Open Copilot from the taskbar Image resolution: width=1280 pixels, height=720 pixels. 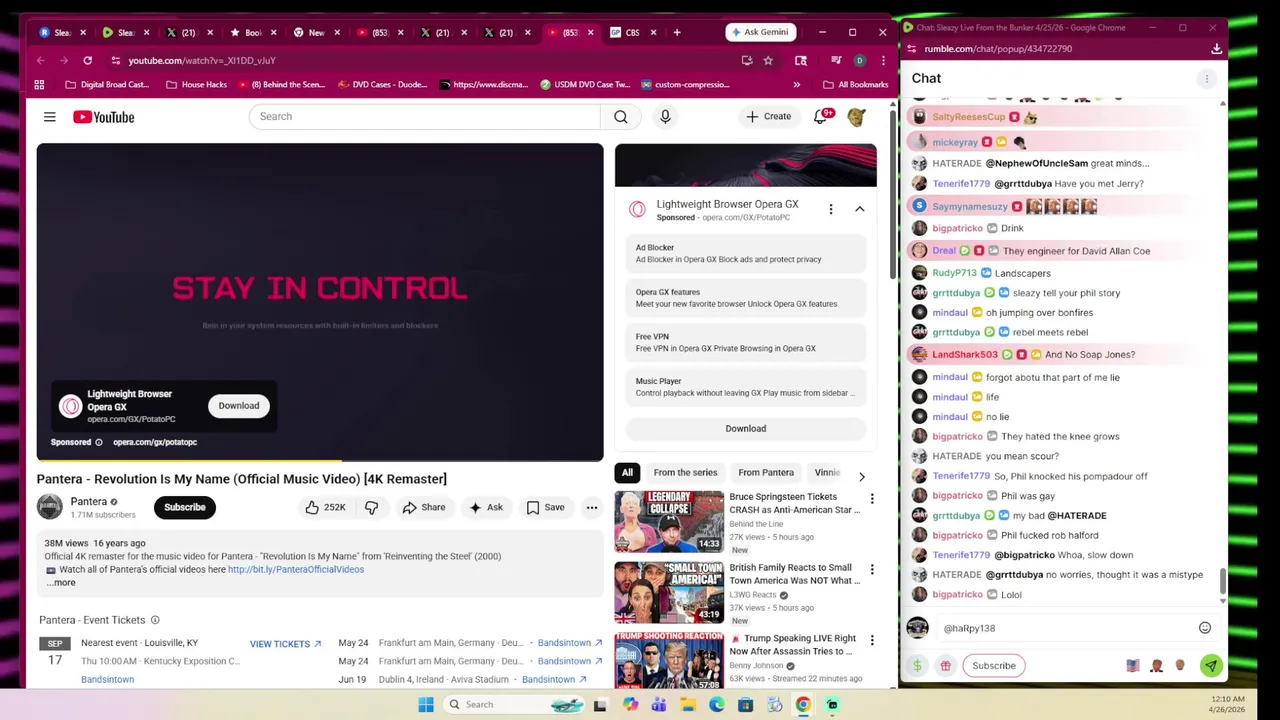click(x=630, y=704)
